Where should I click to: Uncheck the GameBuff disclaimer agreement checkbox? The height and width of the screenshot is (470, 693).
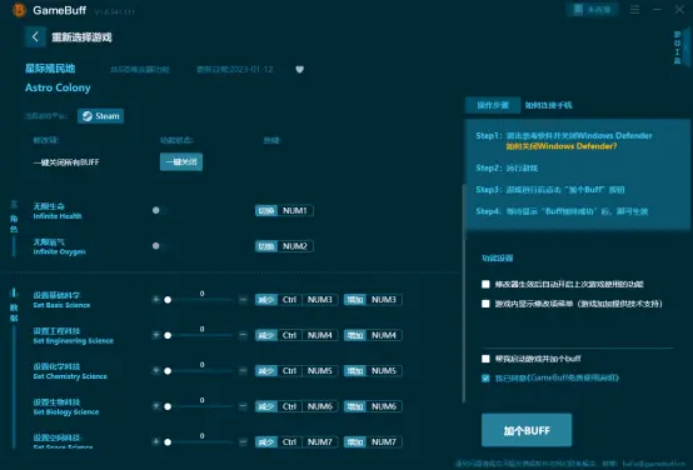486,378
